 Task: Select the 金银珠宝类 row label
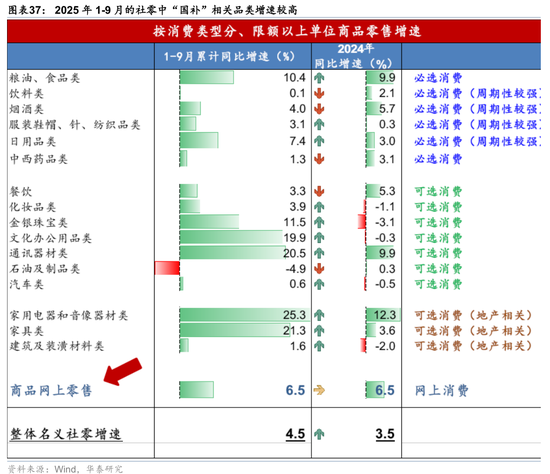click(x=39, y=222)
